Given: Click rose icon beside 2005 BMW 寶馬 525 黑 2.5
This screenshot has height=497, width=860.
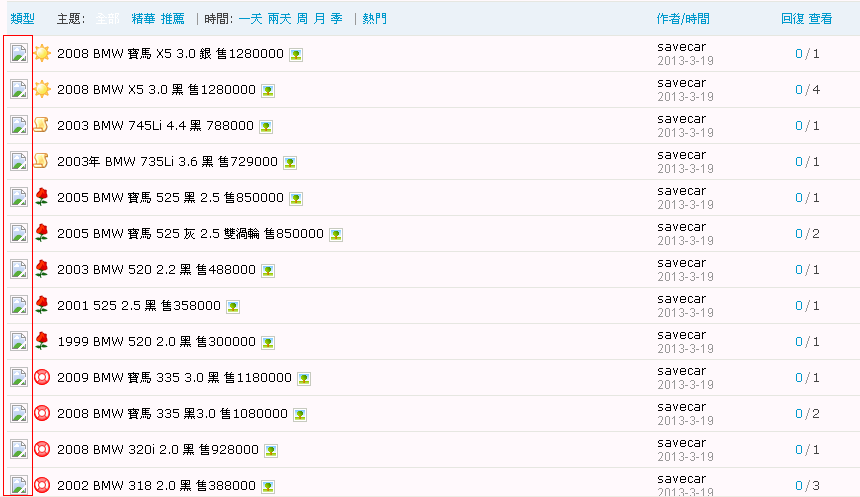Looking at the screenshot, I should 42,197.
